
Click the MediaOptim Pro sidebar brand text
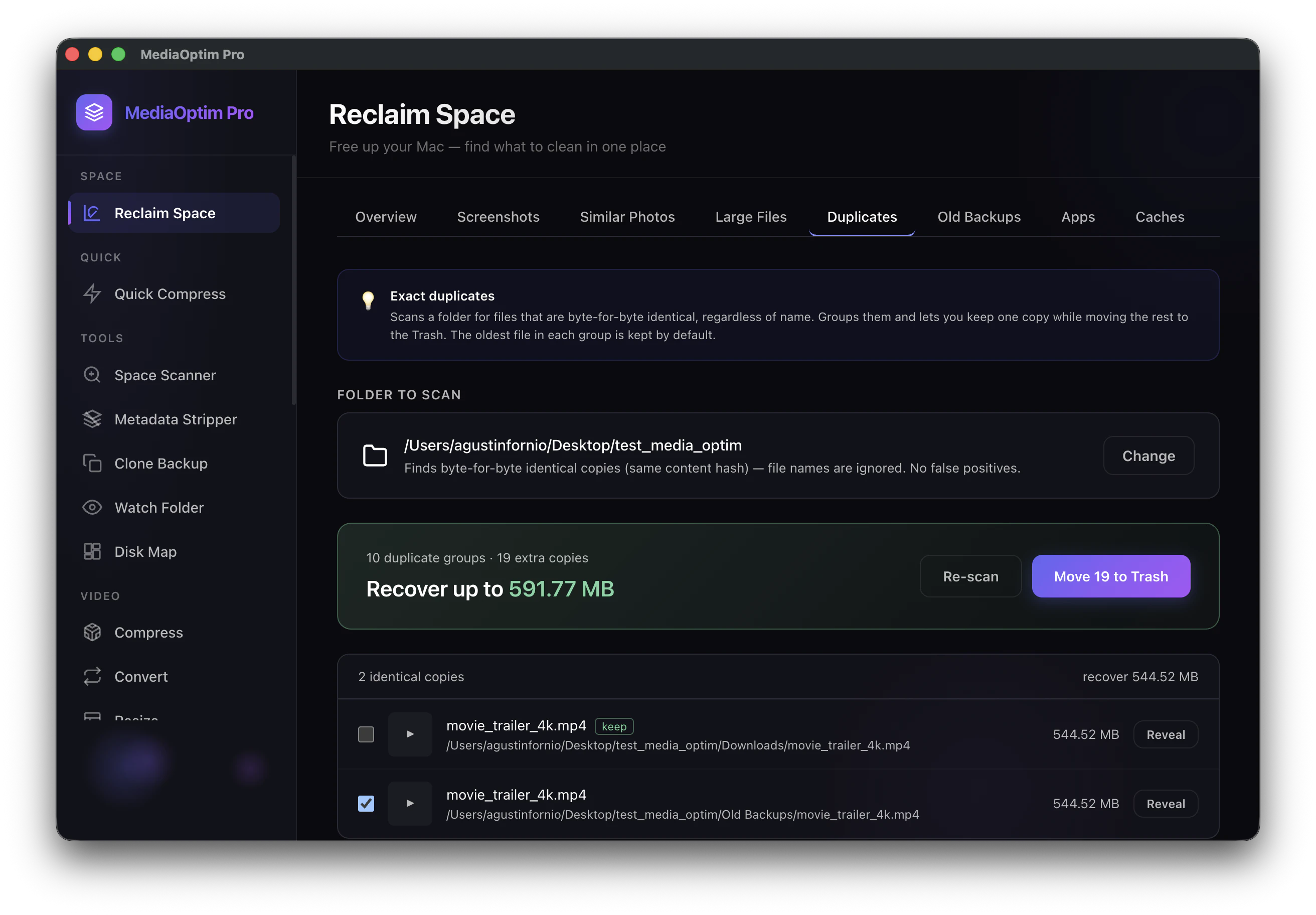pos(189,112)
